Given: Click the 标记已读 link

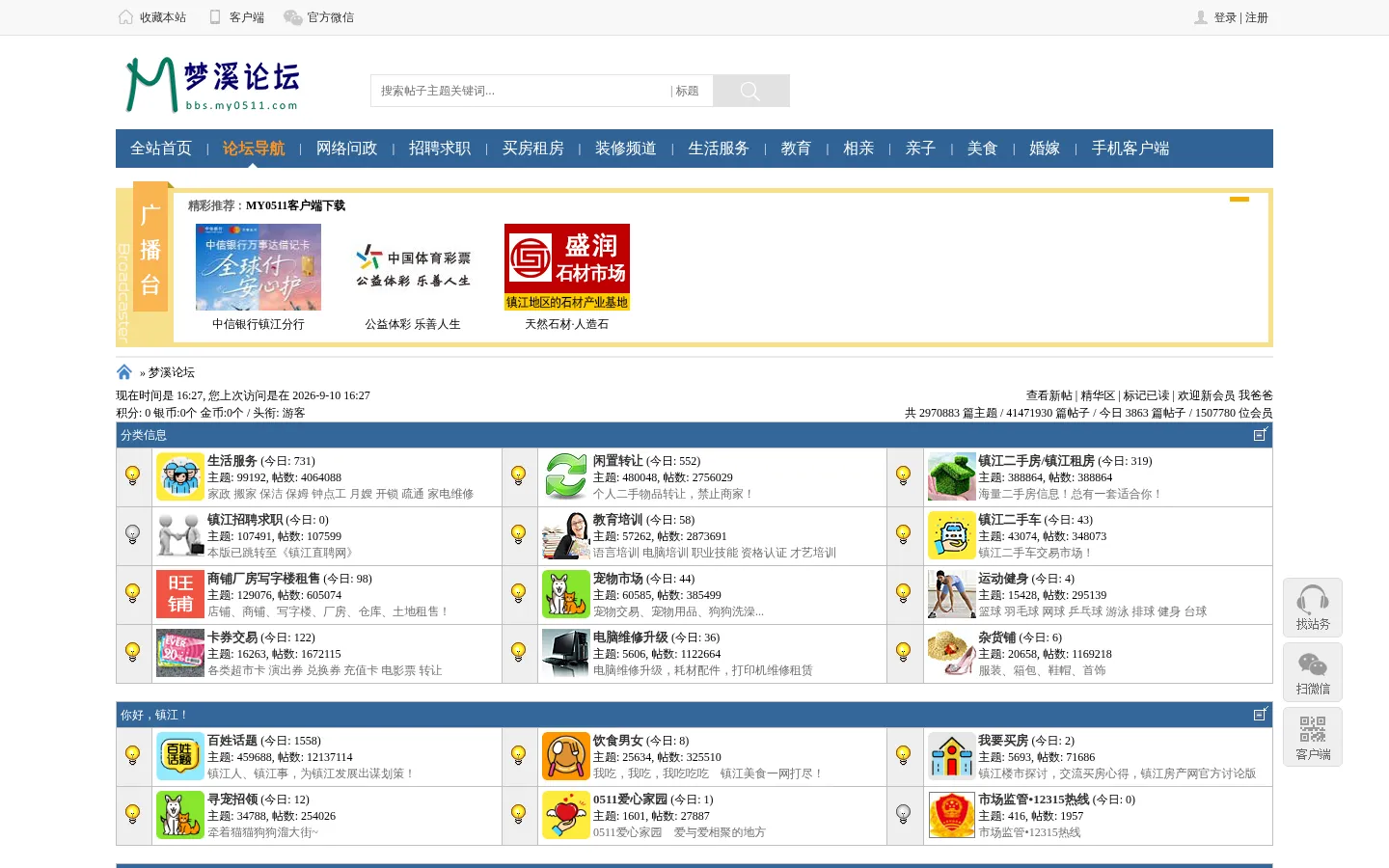Looking at the screenshot, I should coord(1146,395).
